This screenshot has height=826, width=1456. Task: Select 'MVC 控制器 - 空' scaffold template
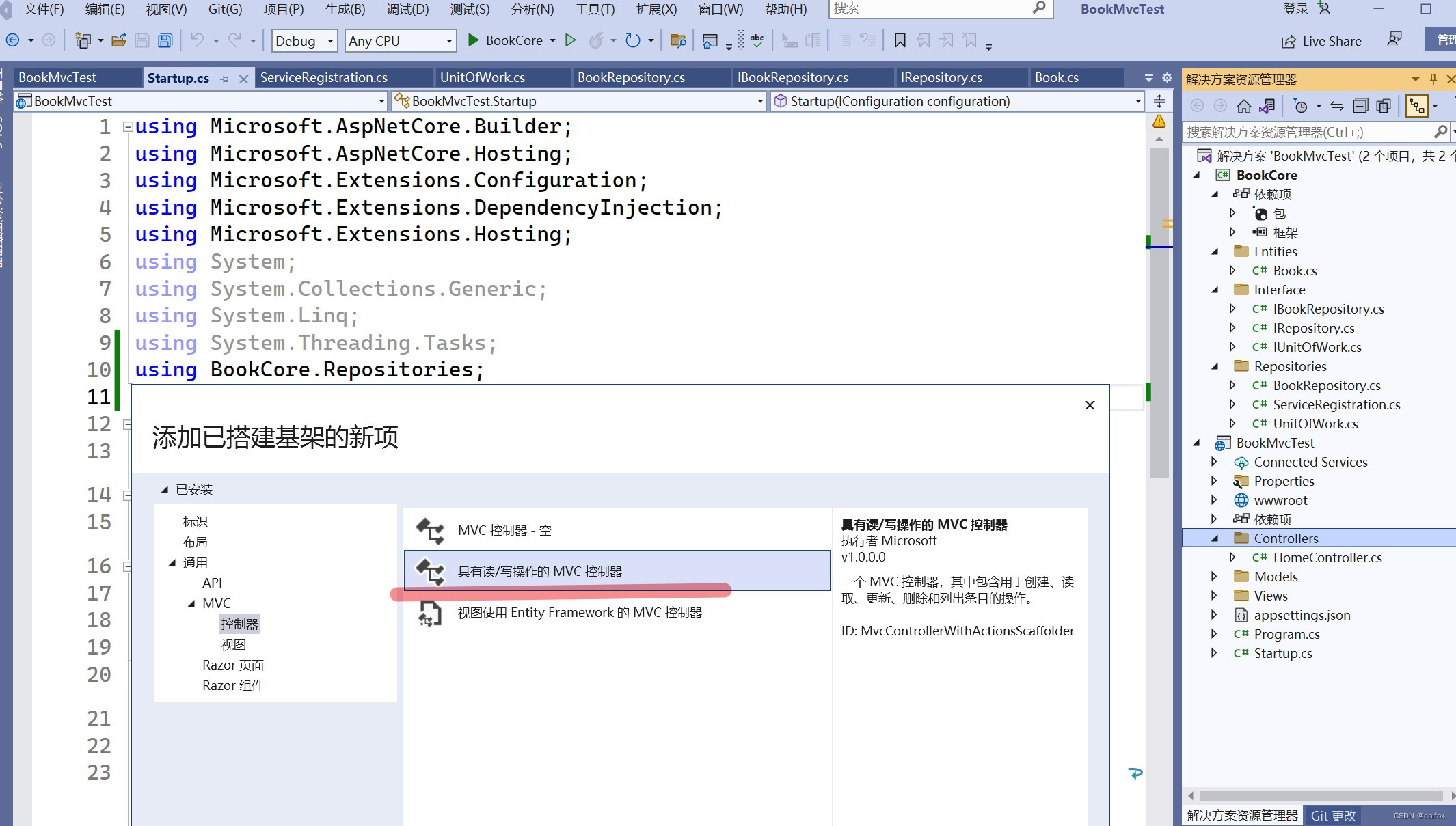504,530
